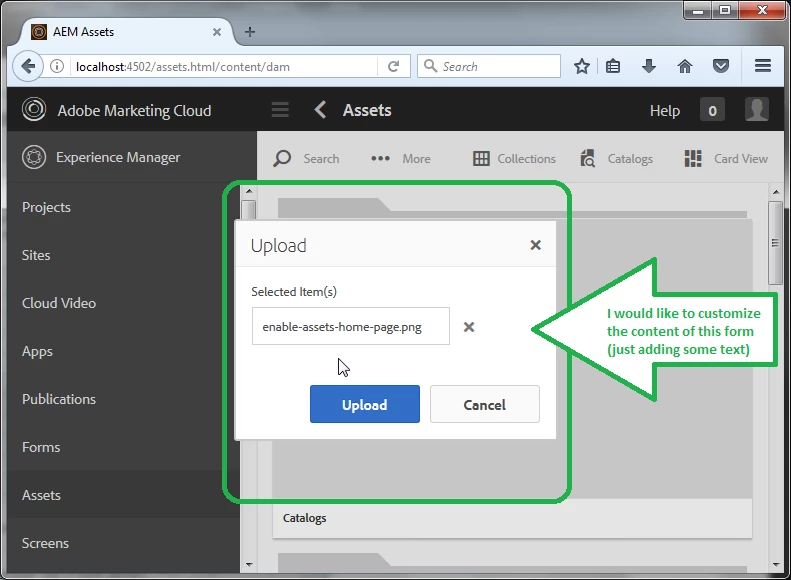
Task: Open Cloud Video in side navigation
Action: 59,303
